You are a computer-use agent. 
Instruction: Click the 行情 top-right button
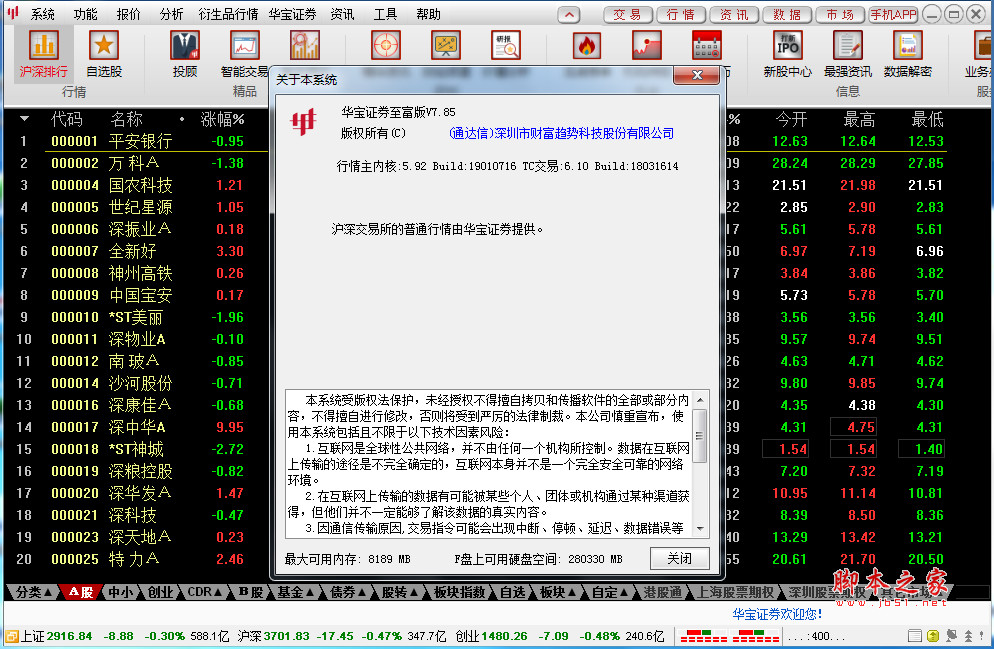point(681,14)
